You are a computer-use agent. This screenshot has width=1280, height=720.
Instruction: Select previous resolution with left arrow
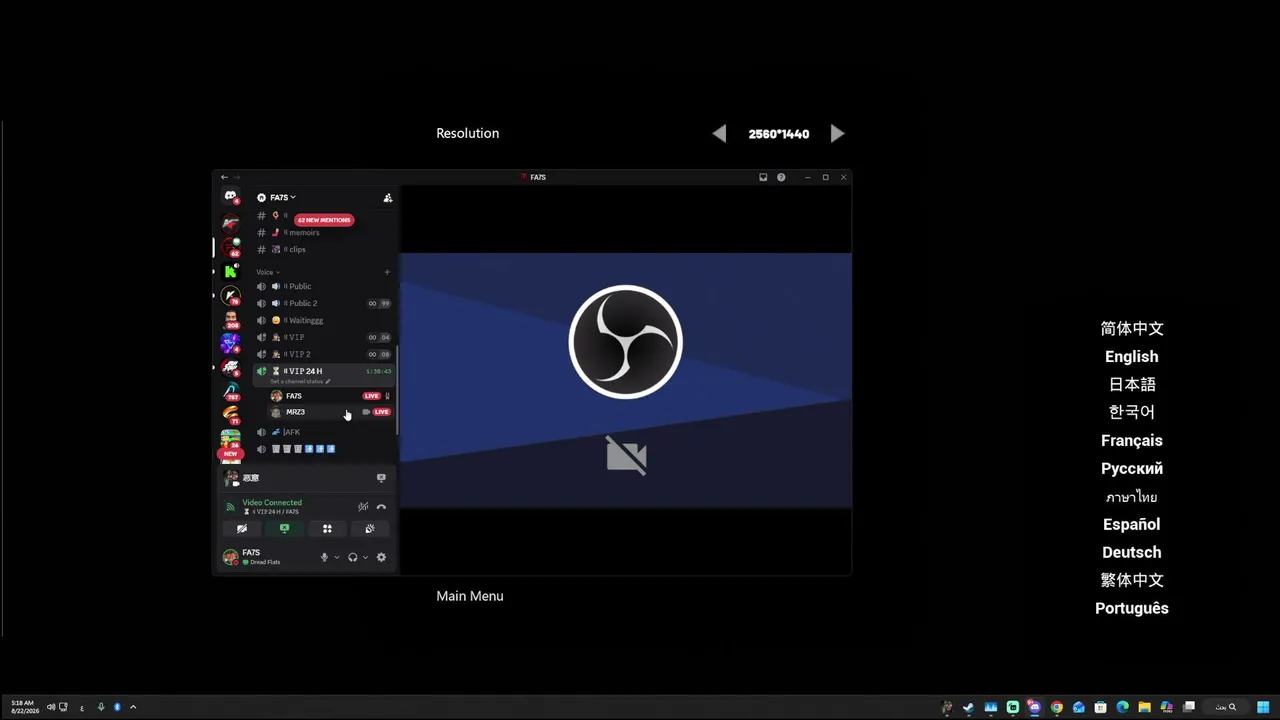click(x=719, y=134)
